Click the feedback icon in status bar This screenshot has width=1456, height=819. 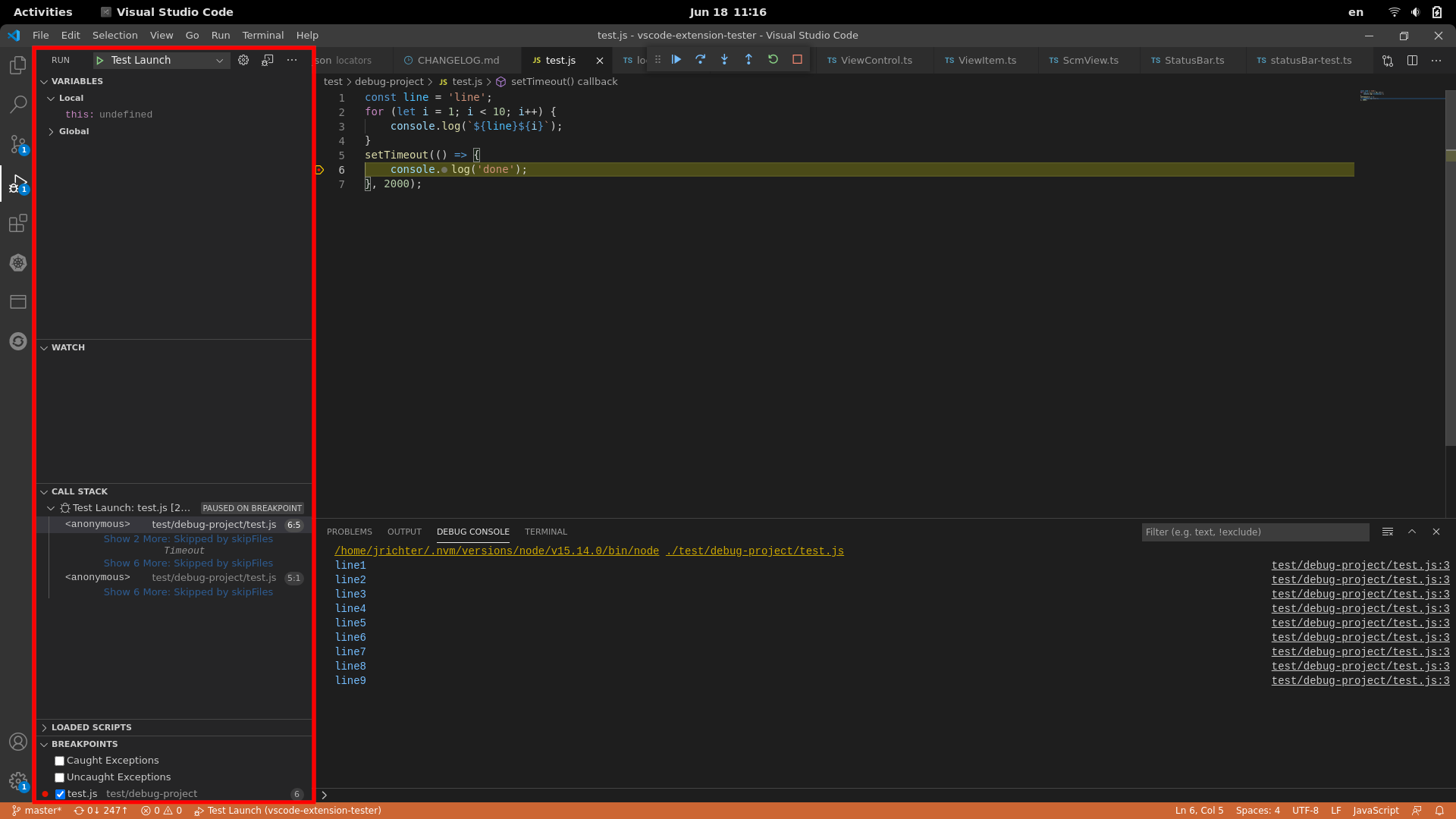tap(1417, 811)
